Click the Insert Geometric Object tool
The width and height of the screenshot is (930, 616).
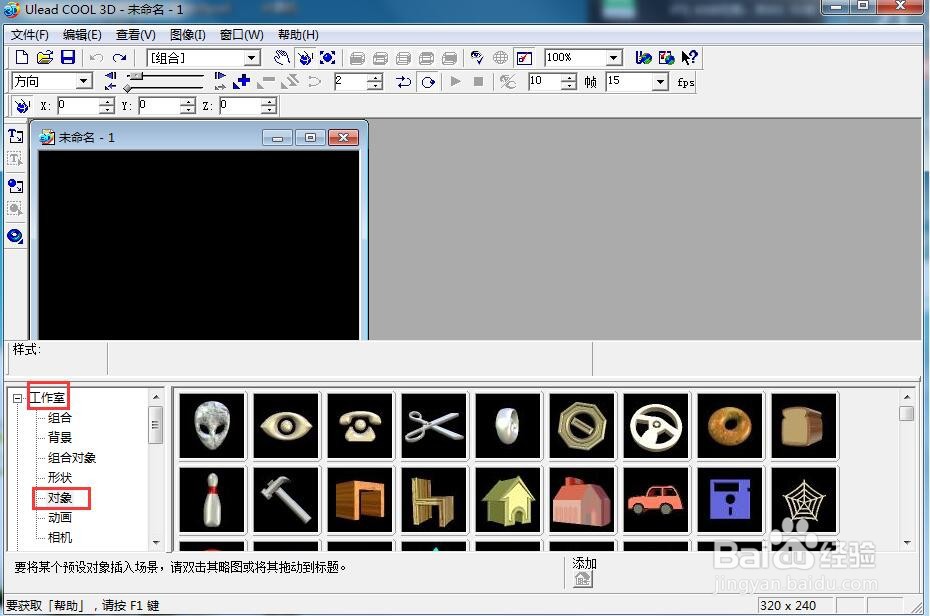[x=15, y=237]
